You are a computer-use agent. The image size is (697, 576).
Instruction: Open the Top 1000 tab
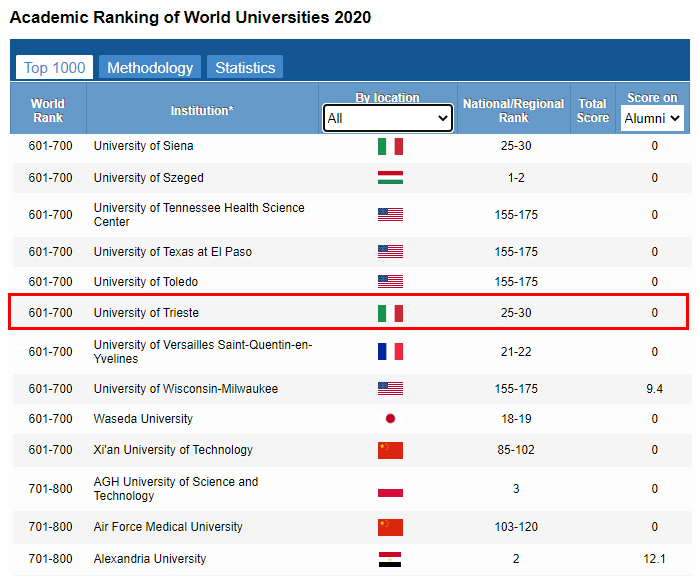pos(54,68)
